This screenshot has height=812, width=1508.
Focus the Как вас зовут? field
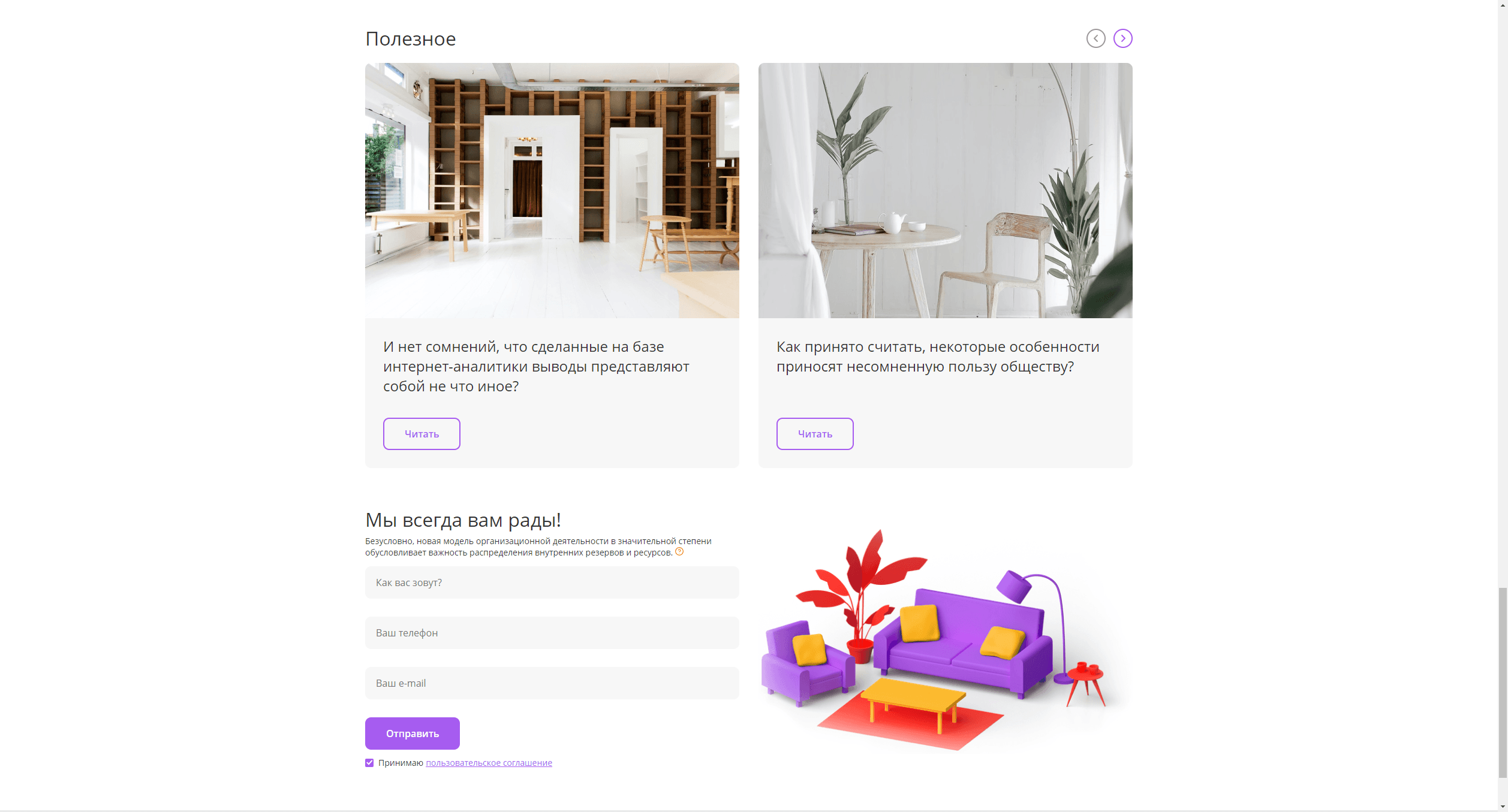pos(552,582)
